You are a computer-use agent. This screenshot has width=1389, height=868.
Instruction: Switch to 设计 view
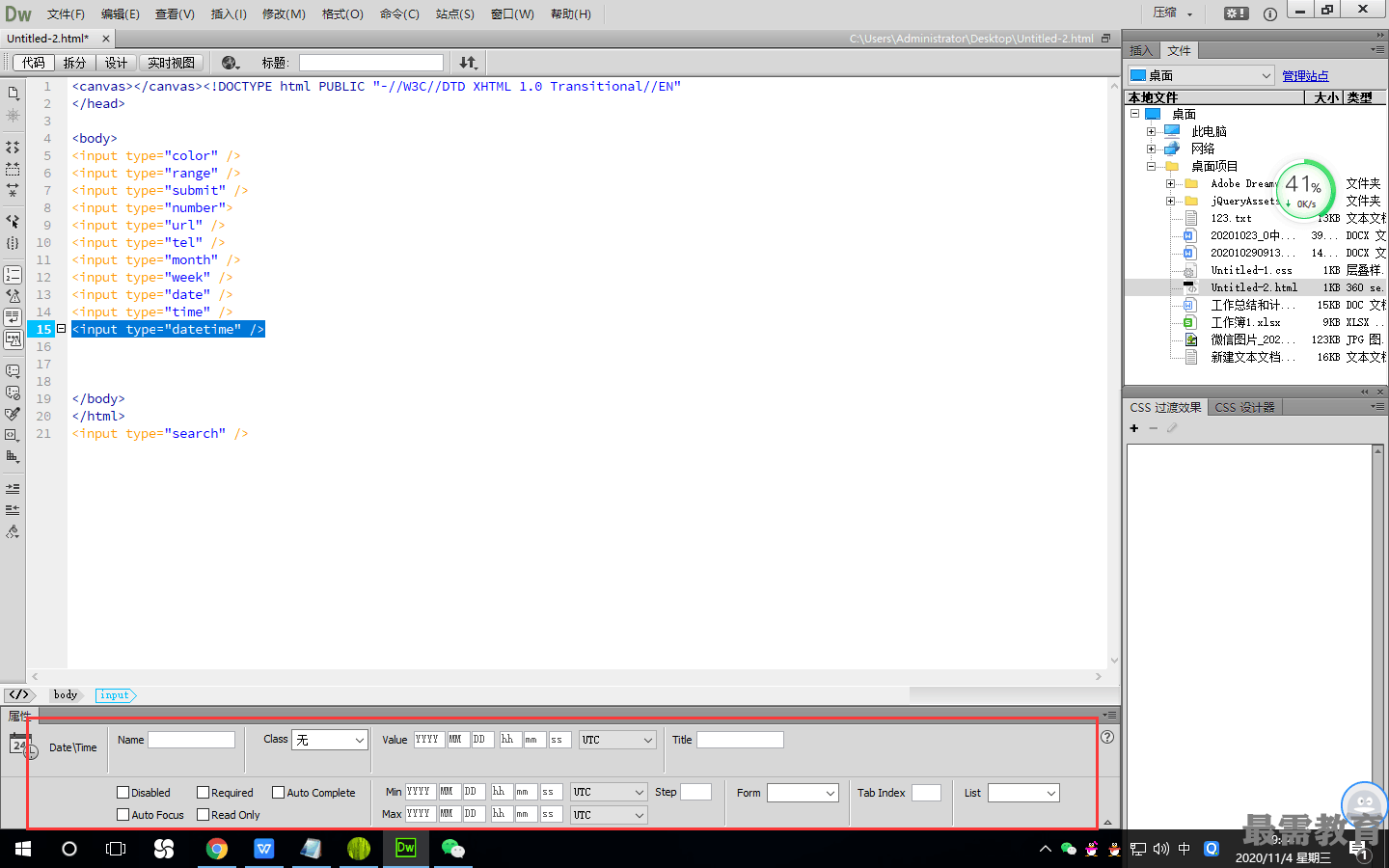point(116,63)
